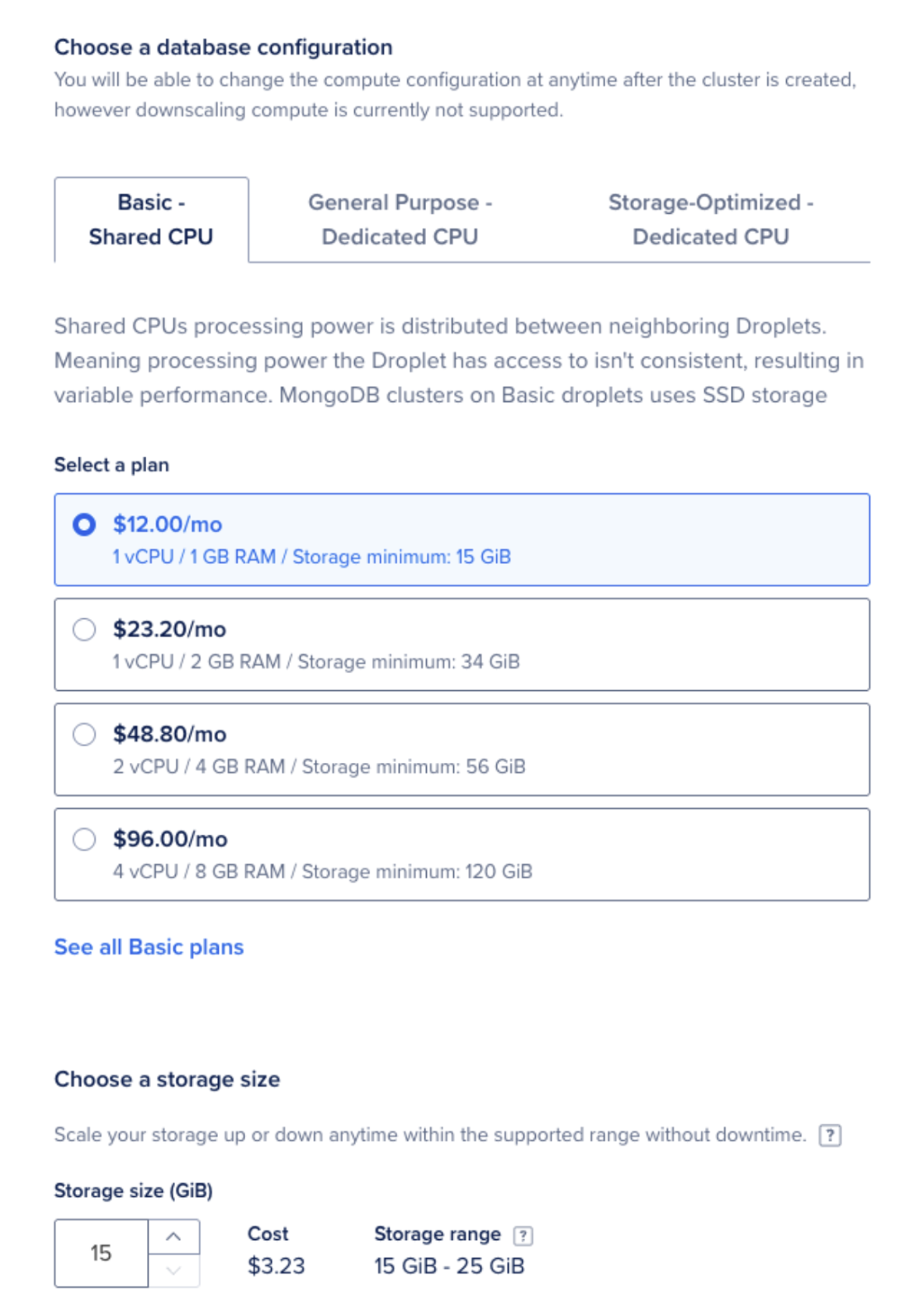The image size is (905, 1316).
Task: Click the 4 vCPU / 8 GB RAM description
Action: pos(322,871)
